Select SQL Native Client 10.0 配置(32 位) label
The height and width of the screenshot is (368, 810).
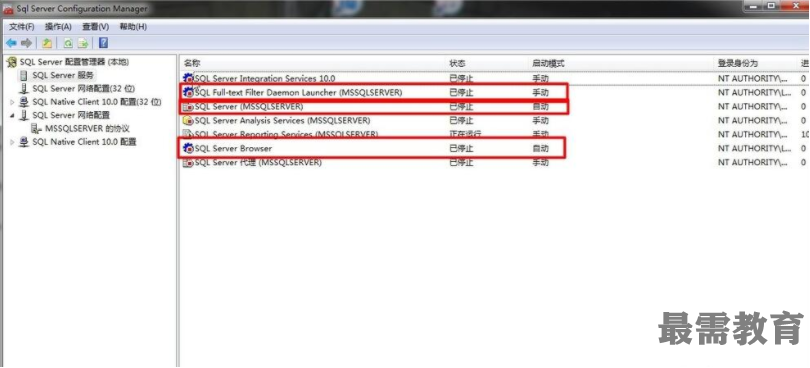click(x=97, y=102)
